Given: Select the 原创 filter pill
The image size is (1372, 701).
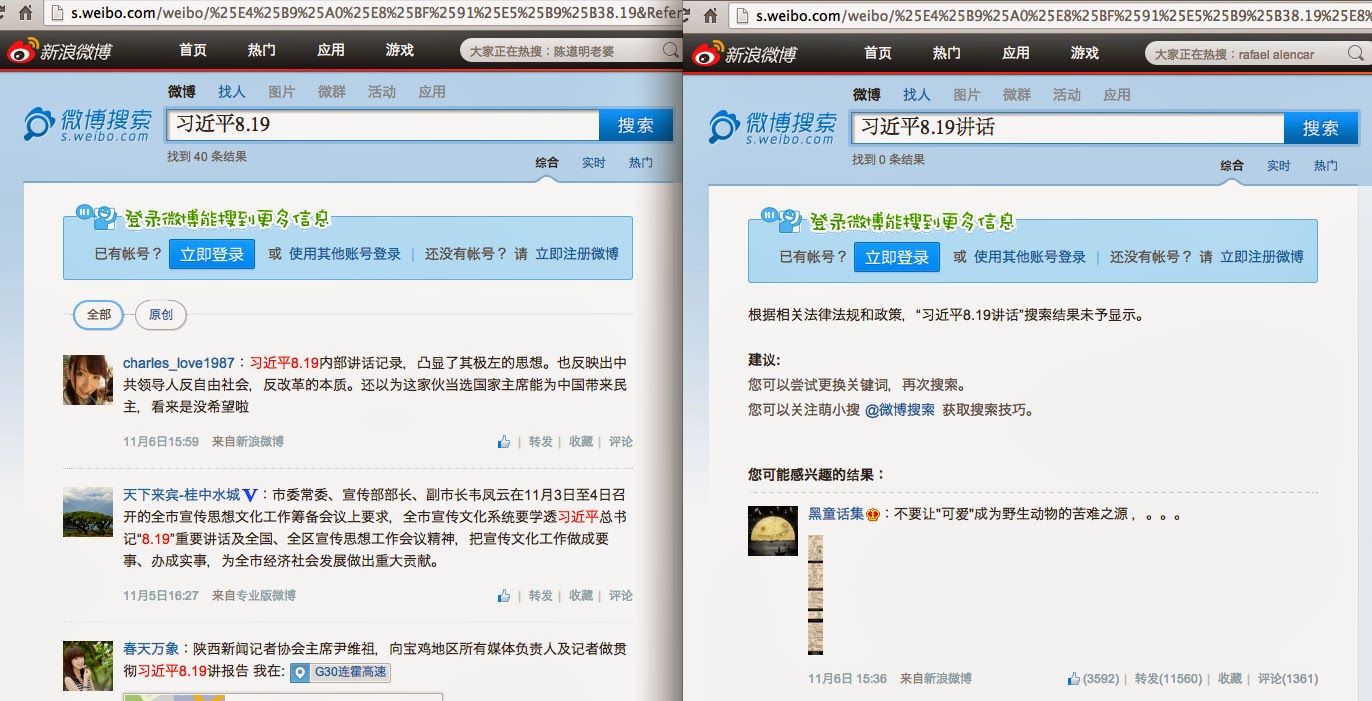Looking at the screenshot, I should pyautogui.click(x=161, y=314).
